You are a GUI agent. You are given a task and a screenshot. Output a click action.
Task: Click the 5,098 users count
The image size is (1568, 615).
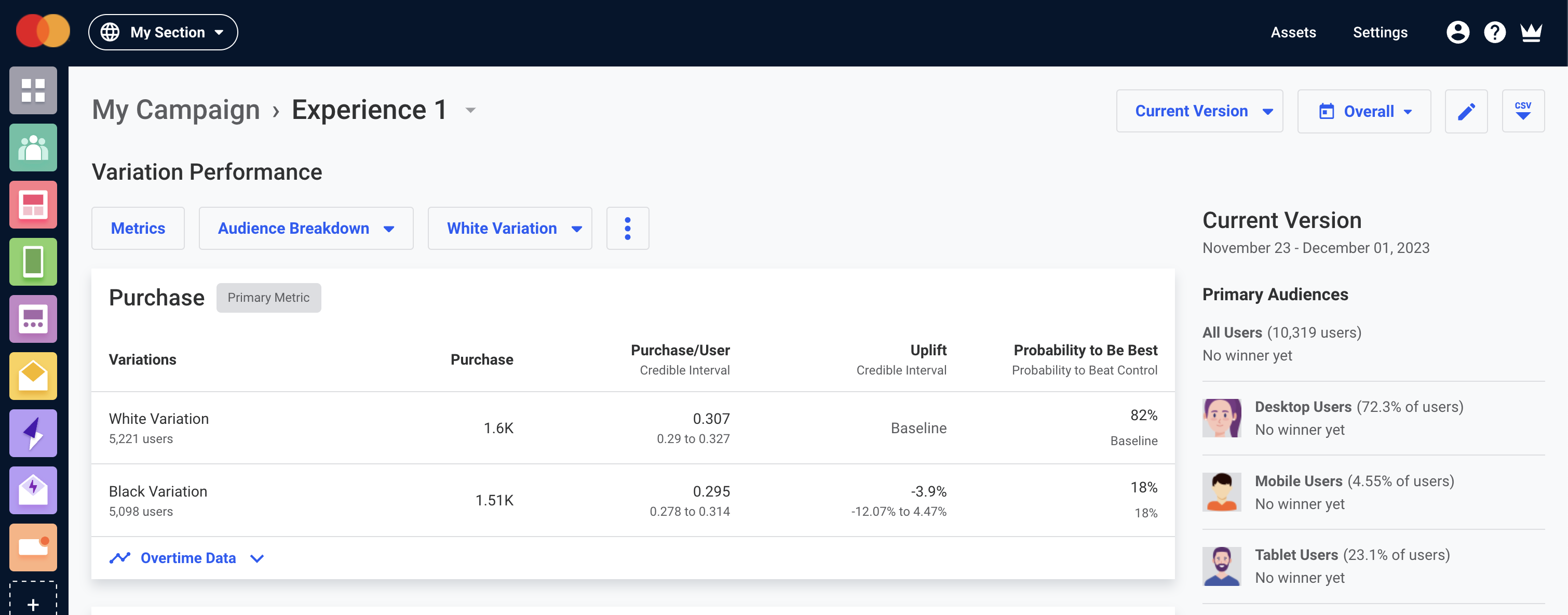click(x=141, y=512)
